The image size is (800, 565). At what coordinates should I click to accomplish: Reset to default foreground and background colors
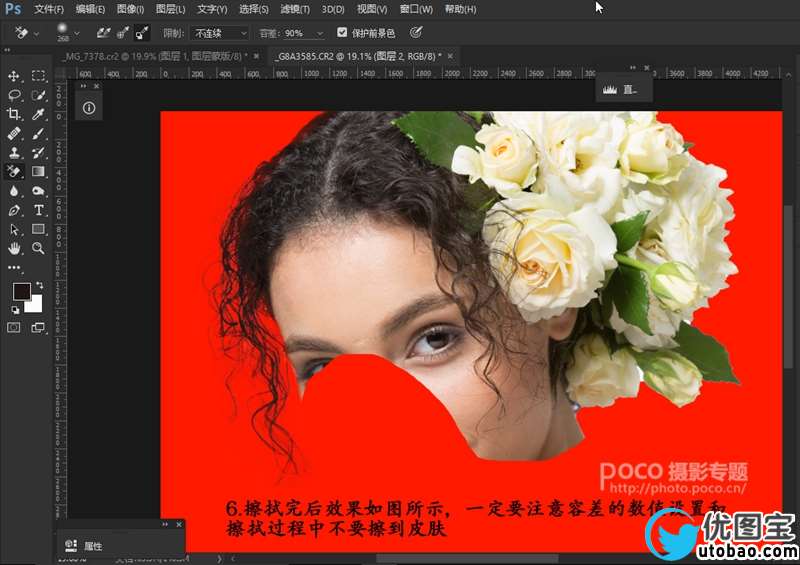point(15,309)
